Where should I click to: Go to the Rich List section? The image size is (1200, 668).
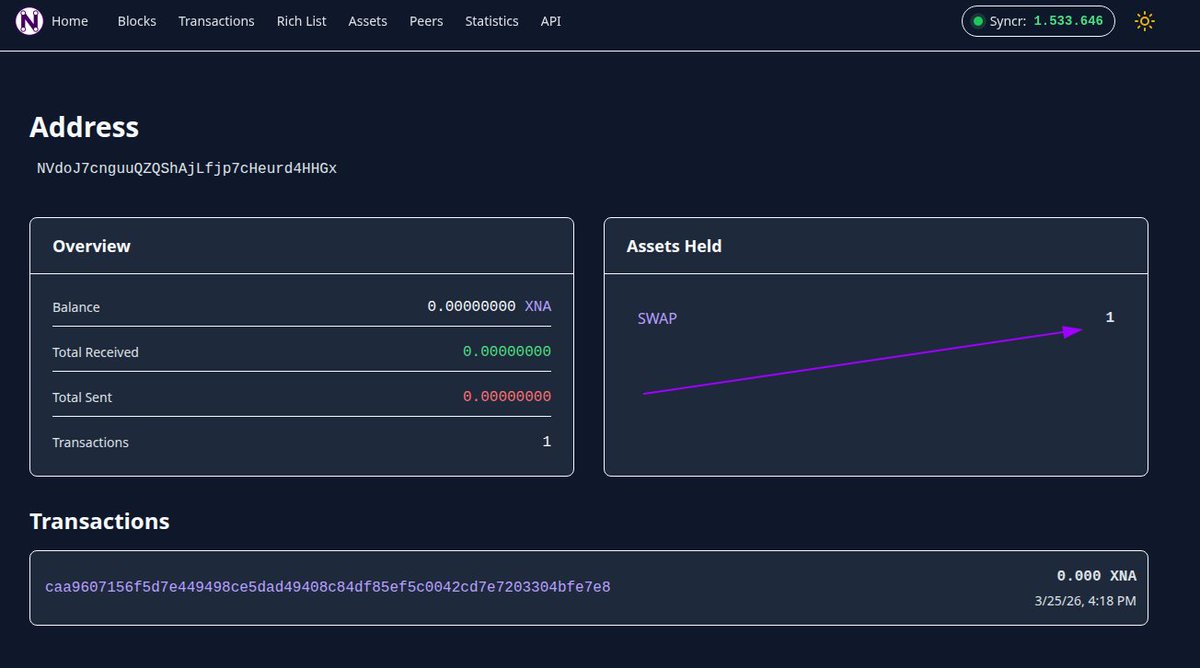[301, 20]
